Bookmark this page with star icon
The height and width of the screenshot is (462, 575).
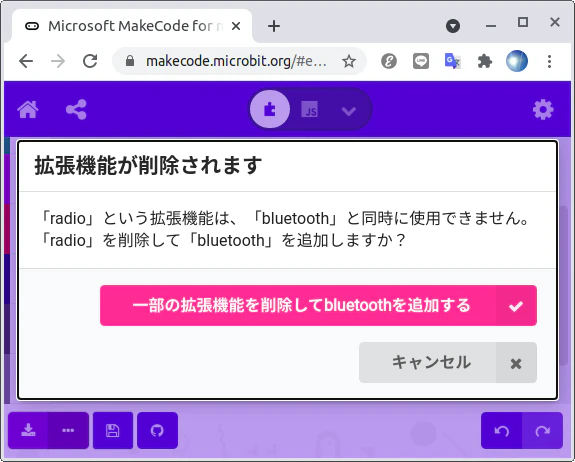click(x=349, y=61)
